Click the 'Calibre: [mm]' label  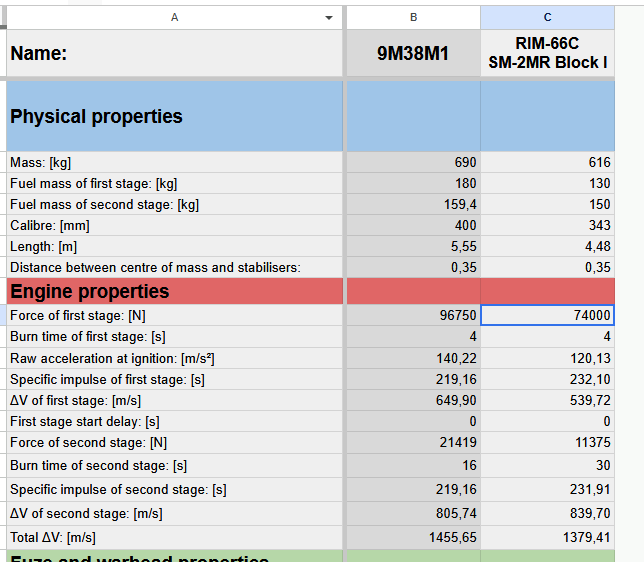click(50, 225)
